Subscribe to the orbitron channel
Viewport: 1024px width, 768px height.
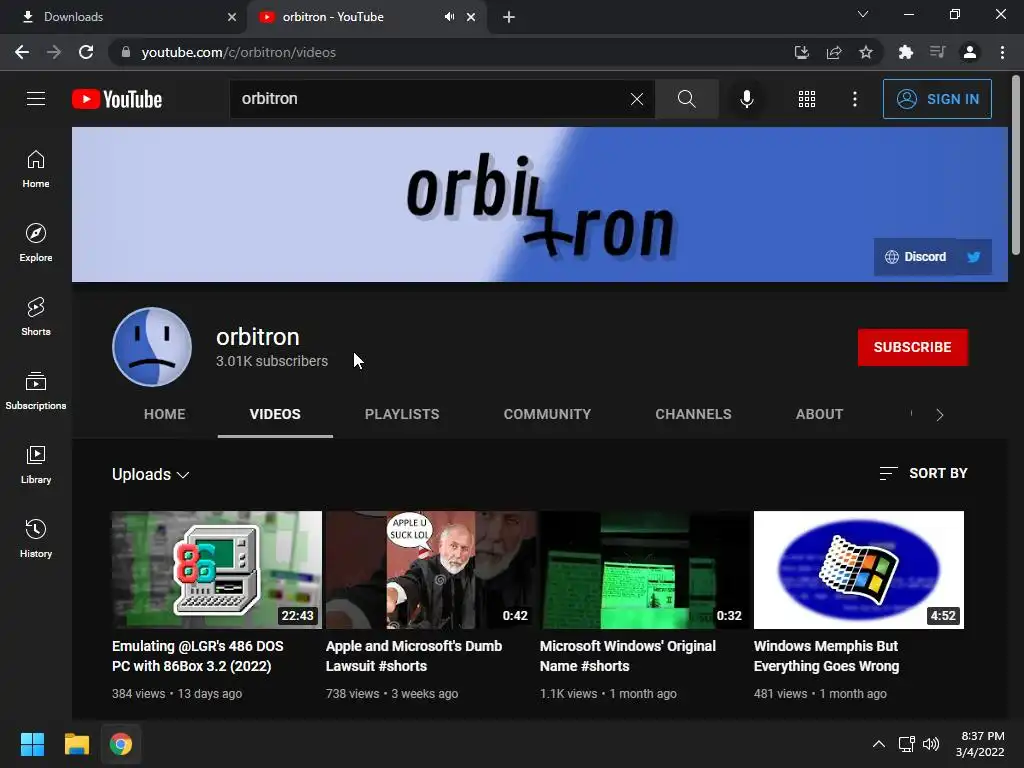(912, 347)
